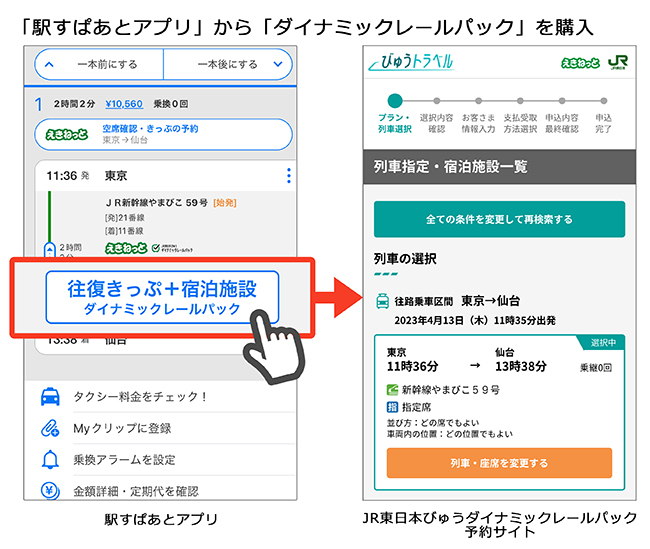The height and width of the screenshot is (549, 650).
Task: Click the 列車・座席を変更する orange button
Action: tap(499, 463)
